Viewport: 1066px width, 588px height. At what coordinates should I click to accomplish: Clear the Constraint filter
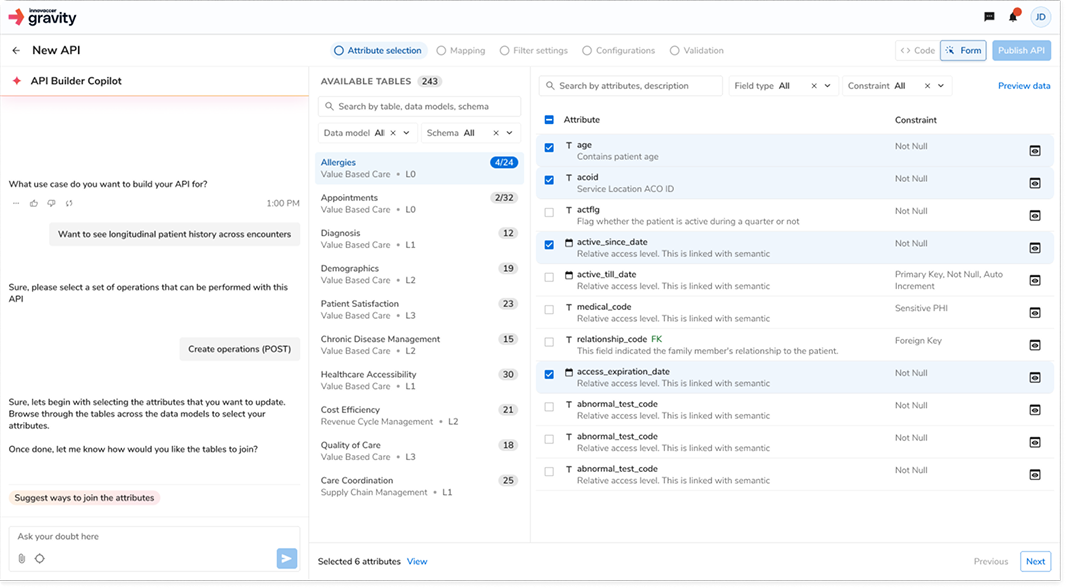point(927,86)
